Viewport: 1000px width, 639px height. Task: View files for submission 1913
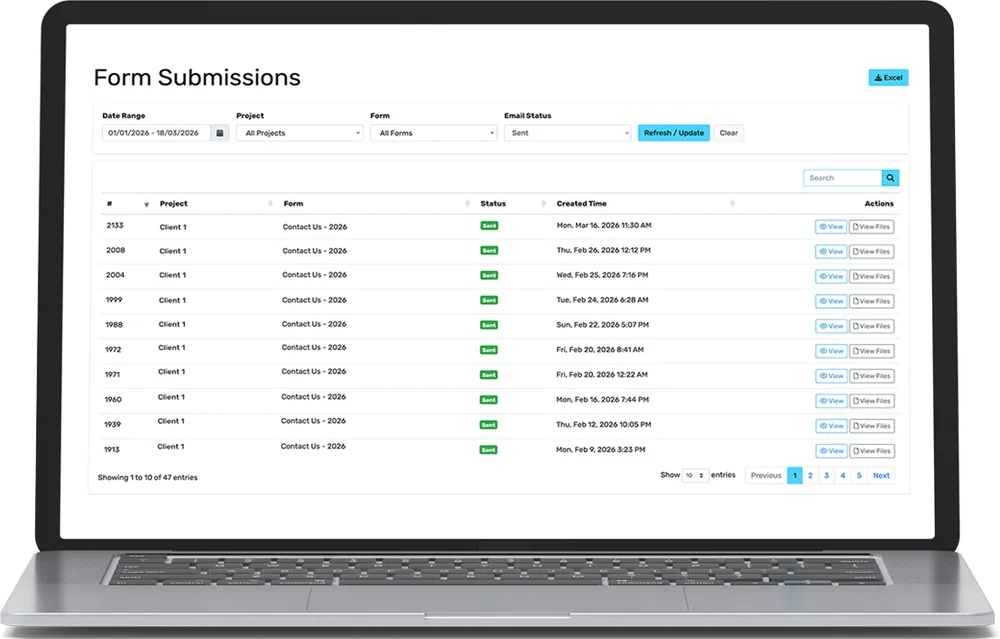[x=871, y=451]
